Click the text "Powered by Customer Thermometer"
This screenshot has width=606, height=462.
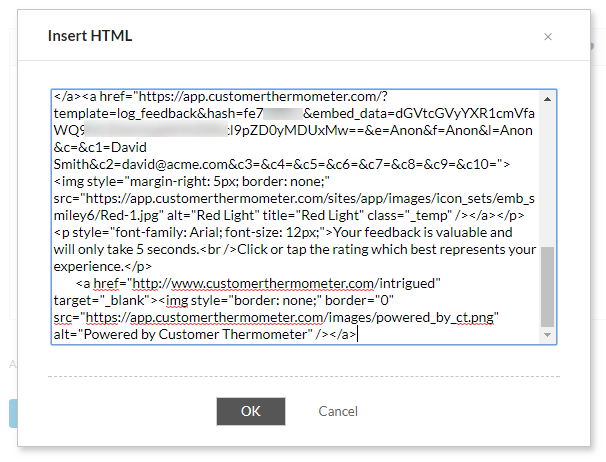pyautogui.click(x=195, y=334)
